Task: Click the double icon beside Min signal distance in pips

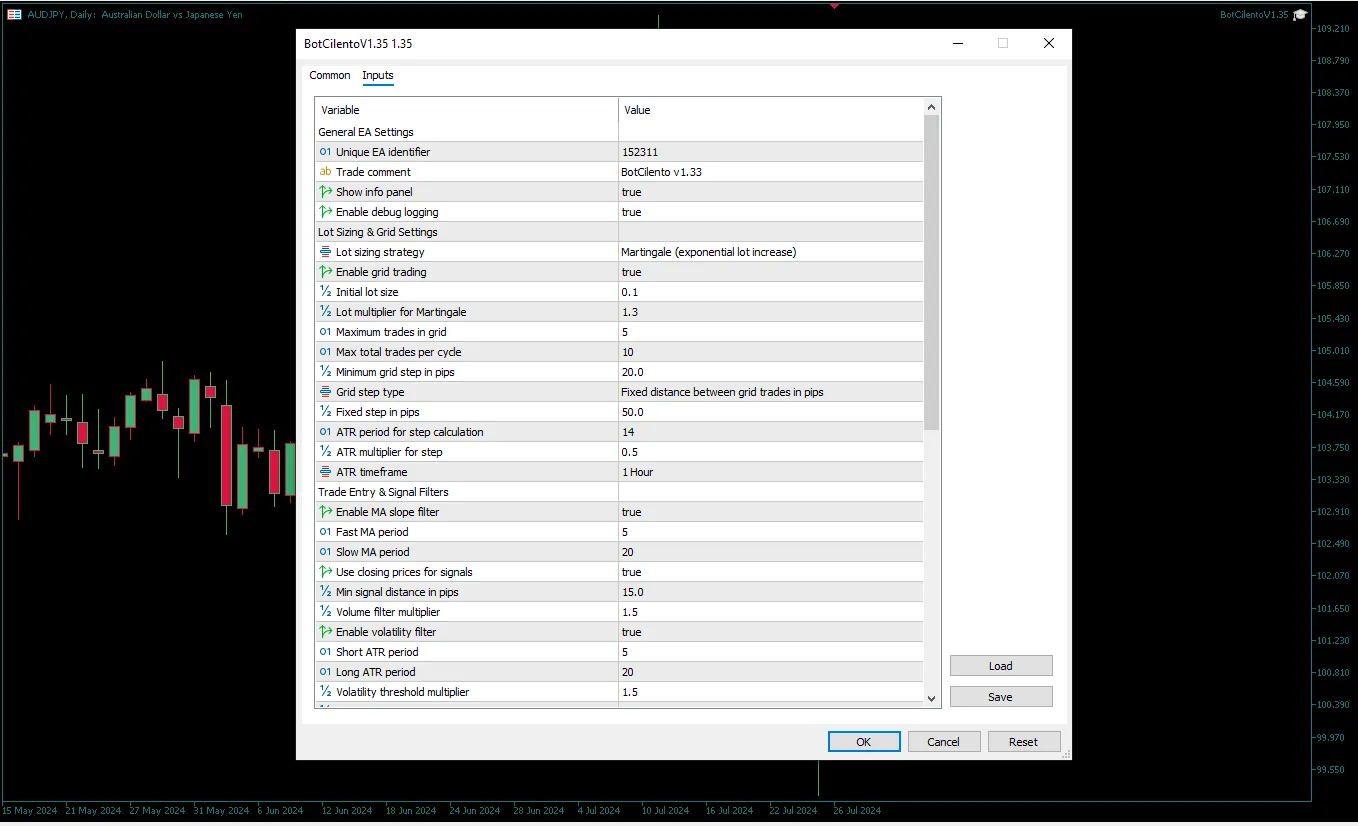Action: point(325,592)
